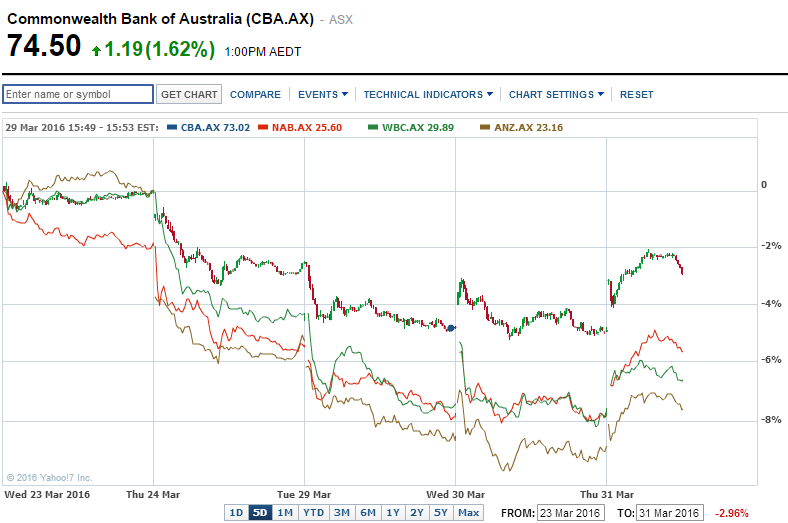Open the COMPARE option
Viewport: 788px width, 523px height.
[x=255, y=94]
